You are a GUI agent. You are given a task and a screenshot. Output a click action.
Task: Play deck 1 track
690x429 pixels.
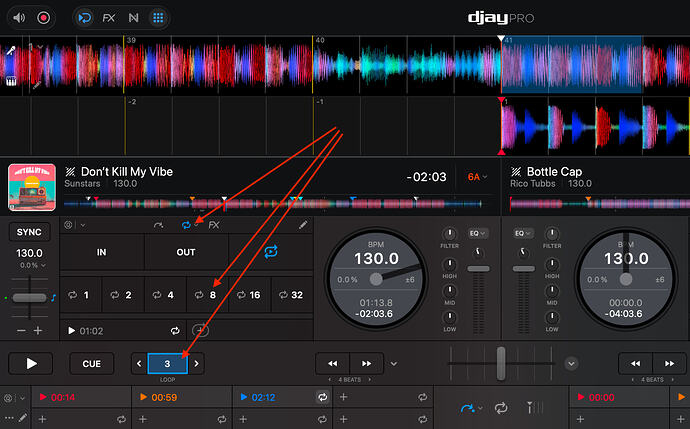pos(31,363)
